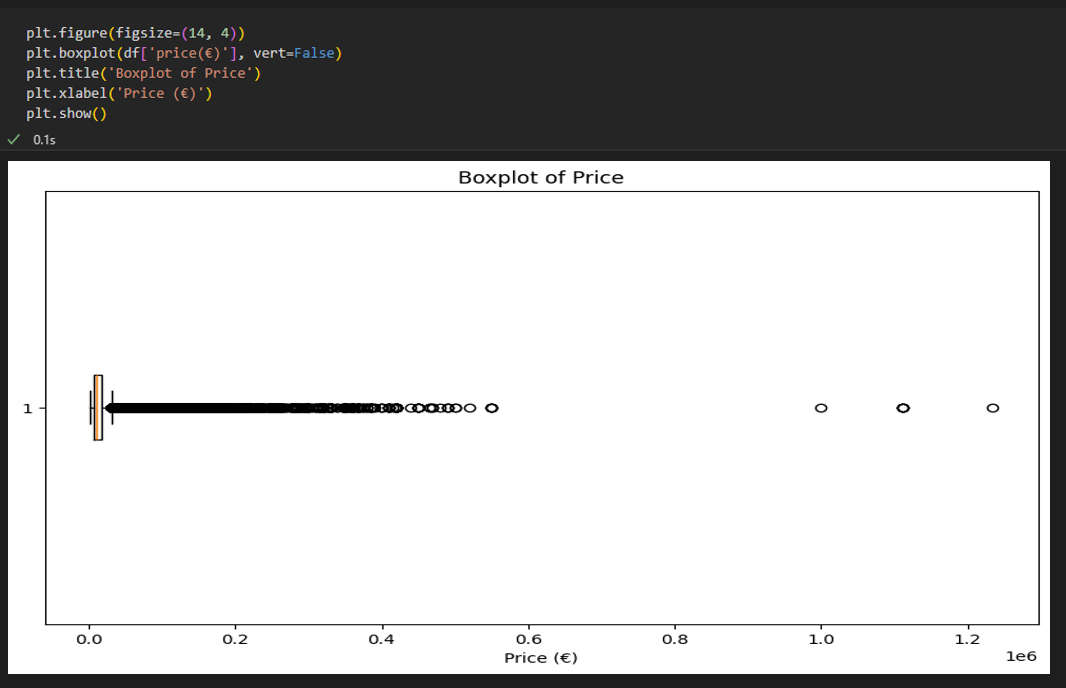This screenshot has height=688, width=1066.
Task: Click the x-axis tick label 0.8
Action: (x=674, y=639)
